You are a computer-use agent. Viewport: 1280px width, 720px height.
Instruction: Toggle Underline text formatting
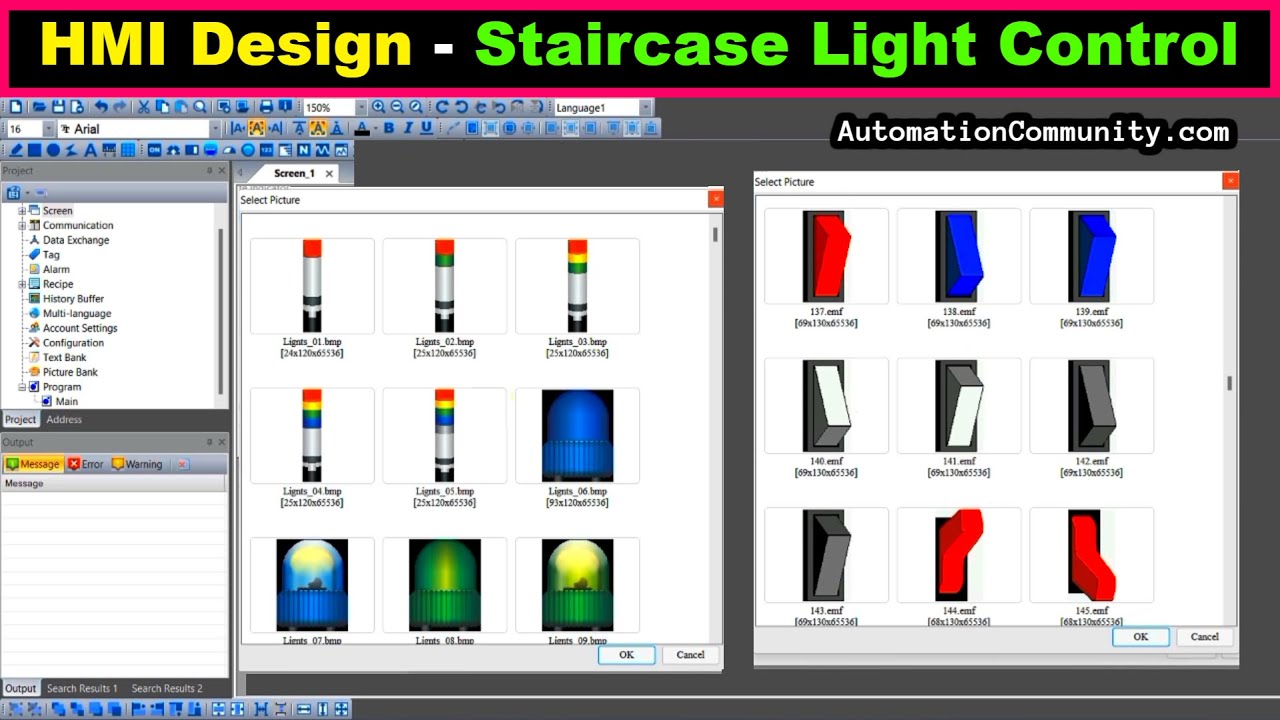[427, 128]
